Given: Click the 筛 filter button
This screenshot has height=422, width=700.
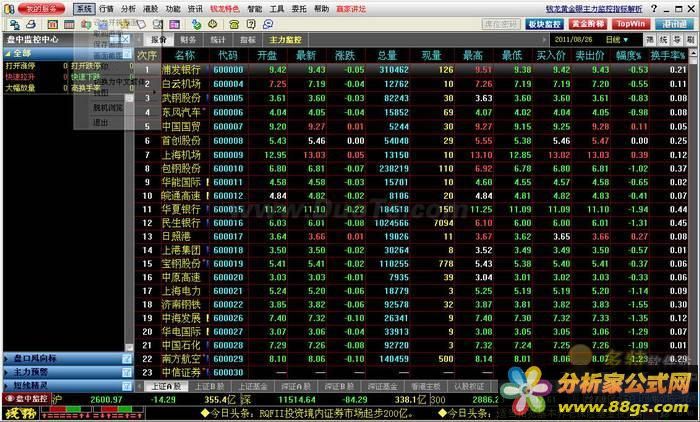Looking at the screenshot, I should (x=650, y=40).
